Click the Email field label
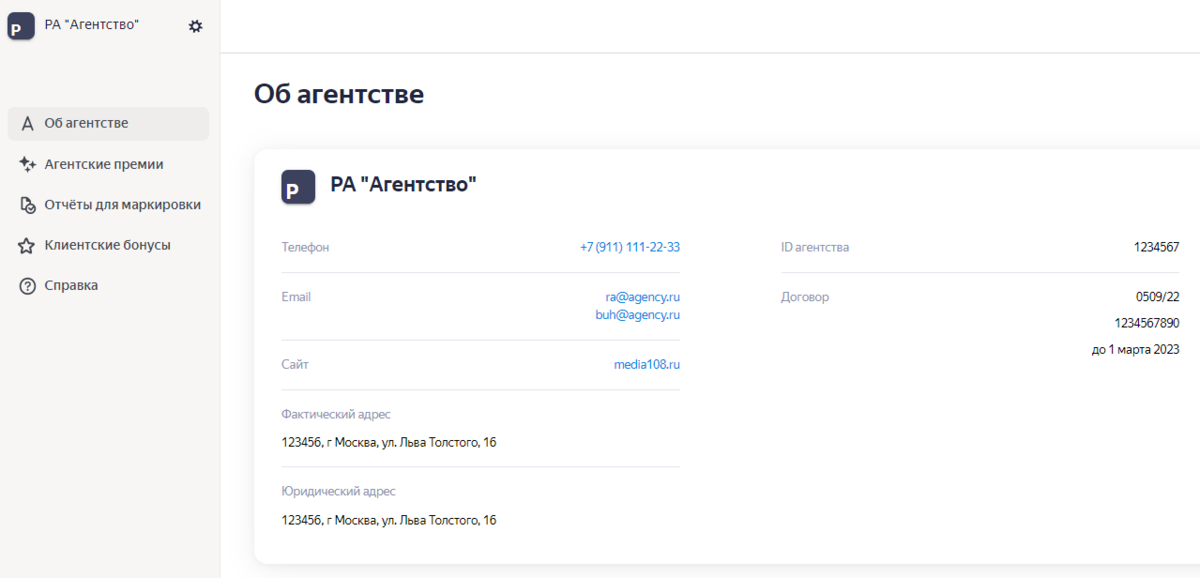This screenshot has height=578, width=1200. tap(296, 297)
